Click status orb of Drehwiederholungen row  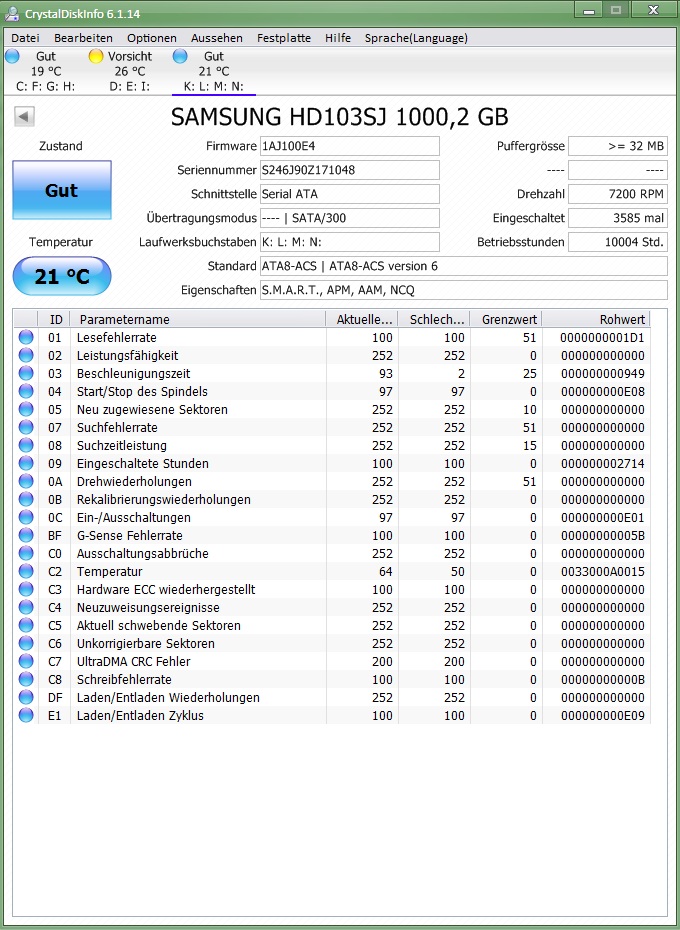pos(26,481)
